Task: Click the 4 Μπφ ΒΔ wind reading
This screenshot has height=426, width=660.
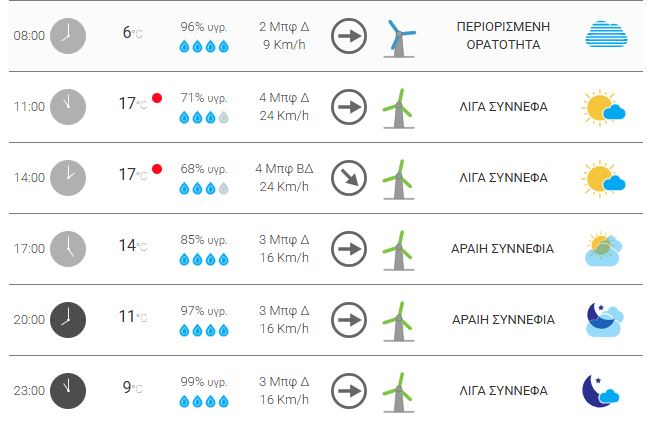Action: [x=284, y=168]
